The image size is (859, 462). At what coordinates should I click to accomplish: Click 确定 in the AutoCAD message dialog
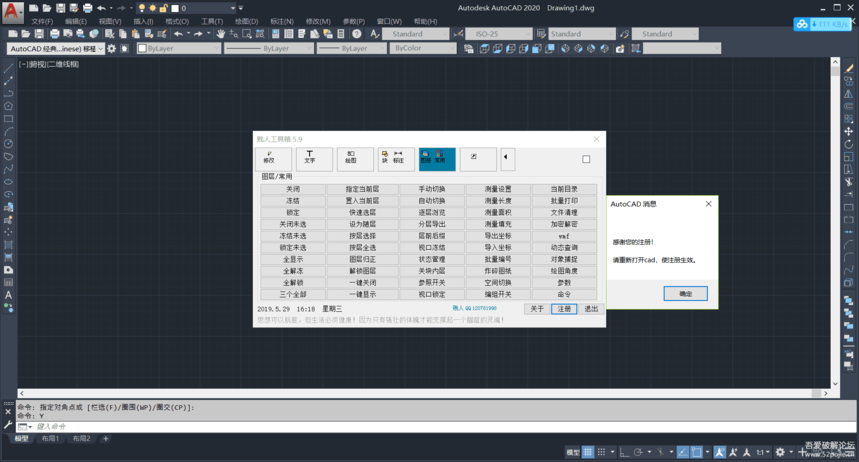click(x=685, y=294)
